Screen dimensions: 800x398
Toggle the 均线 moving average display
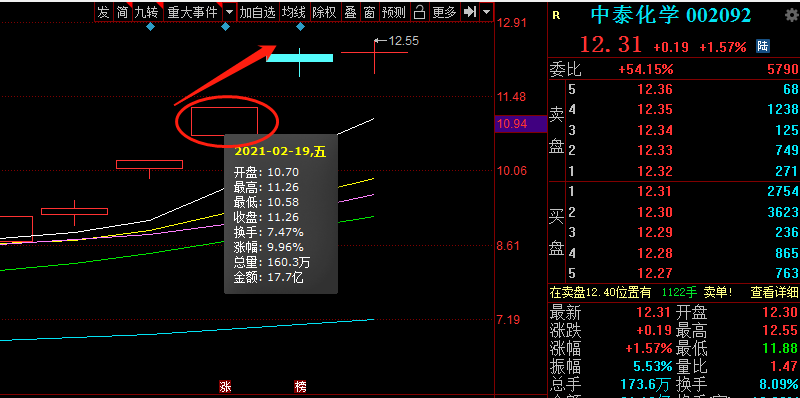click(294, 12)
